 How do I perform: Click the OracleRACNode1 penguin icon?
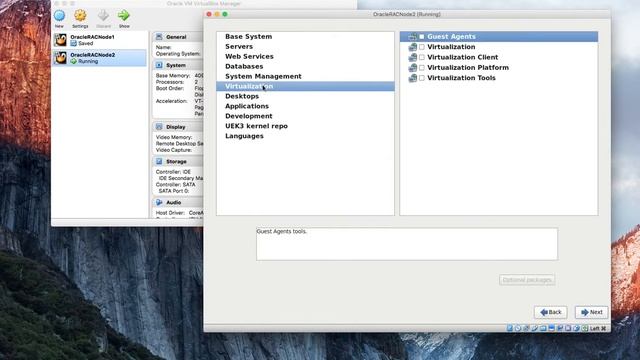[x=61, y=40]
